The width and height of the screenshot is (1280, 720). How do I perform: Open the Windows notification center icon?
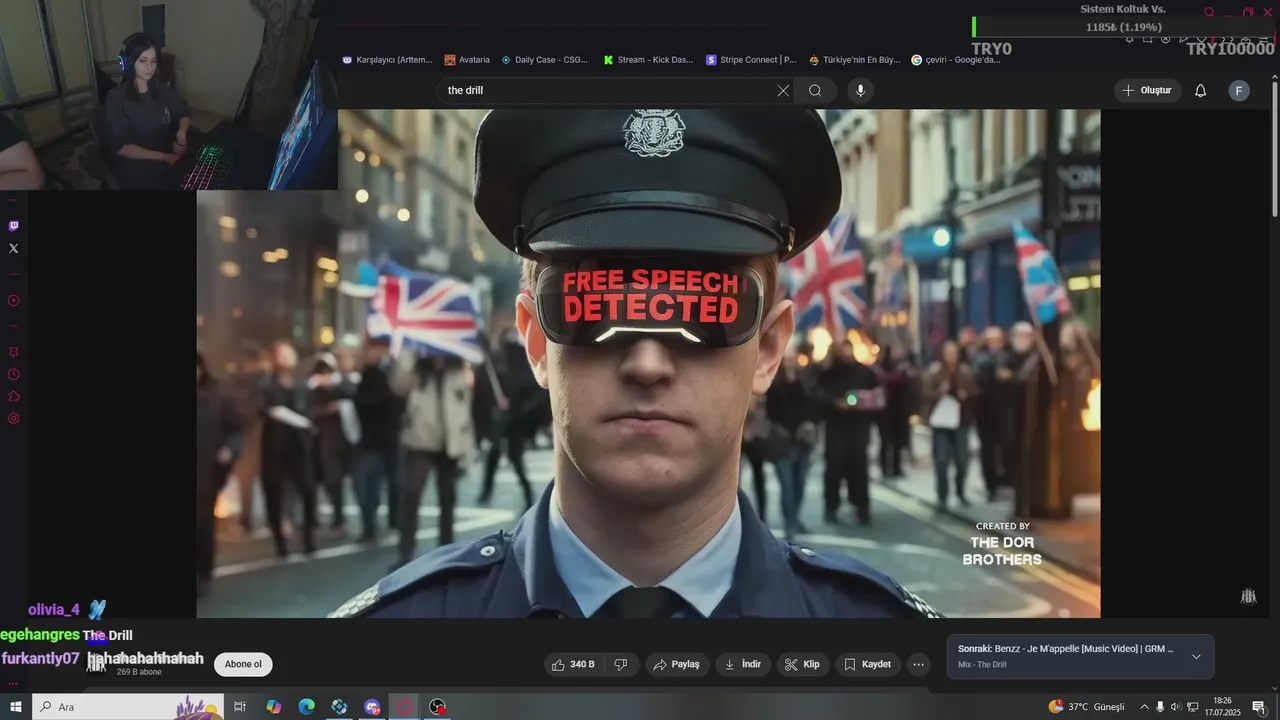pyautogui.click(x=1259, y=707)
